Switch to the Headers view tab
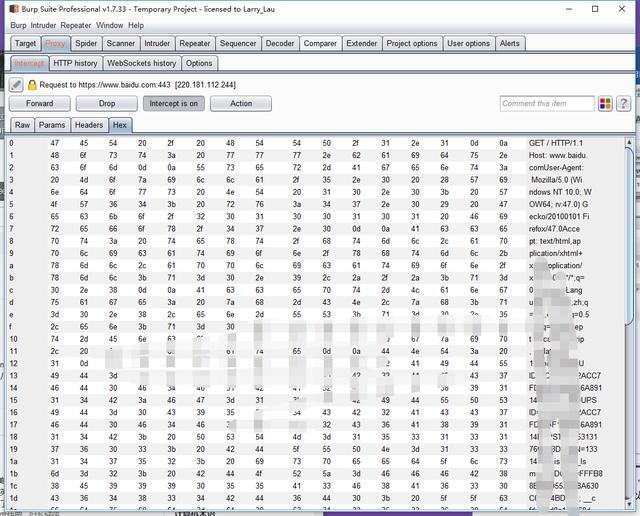The image size is (640, 516). tap(89, 125)
